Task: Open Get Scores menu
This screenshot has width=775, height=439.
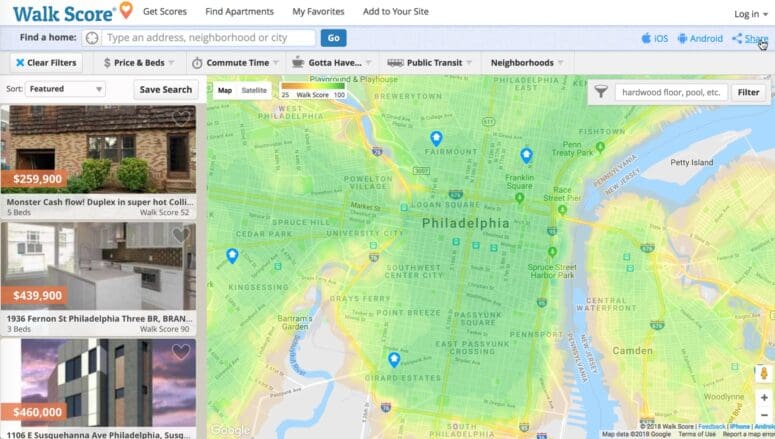Action: [x=165, y=11]
